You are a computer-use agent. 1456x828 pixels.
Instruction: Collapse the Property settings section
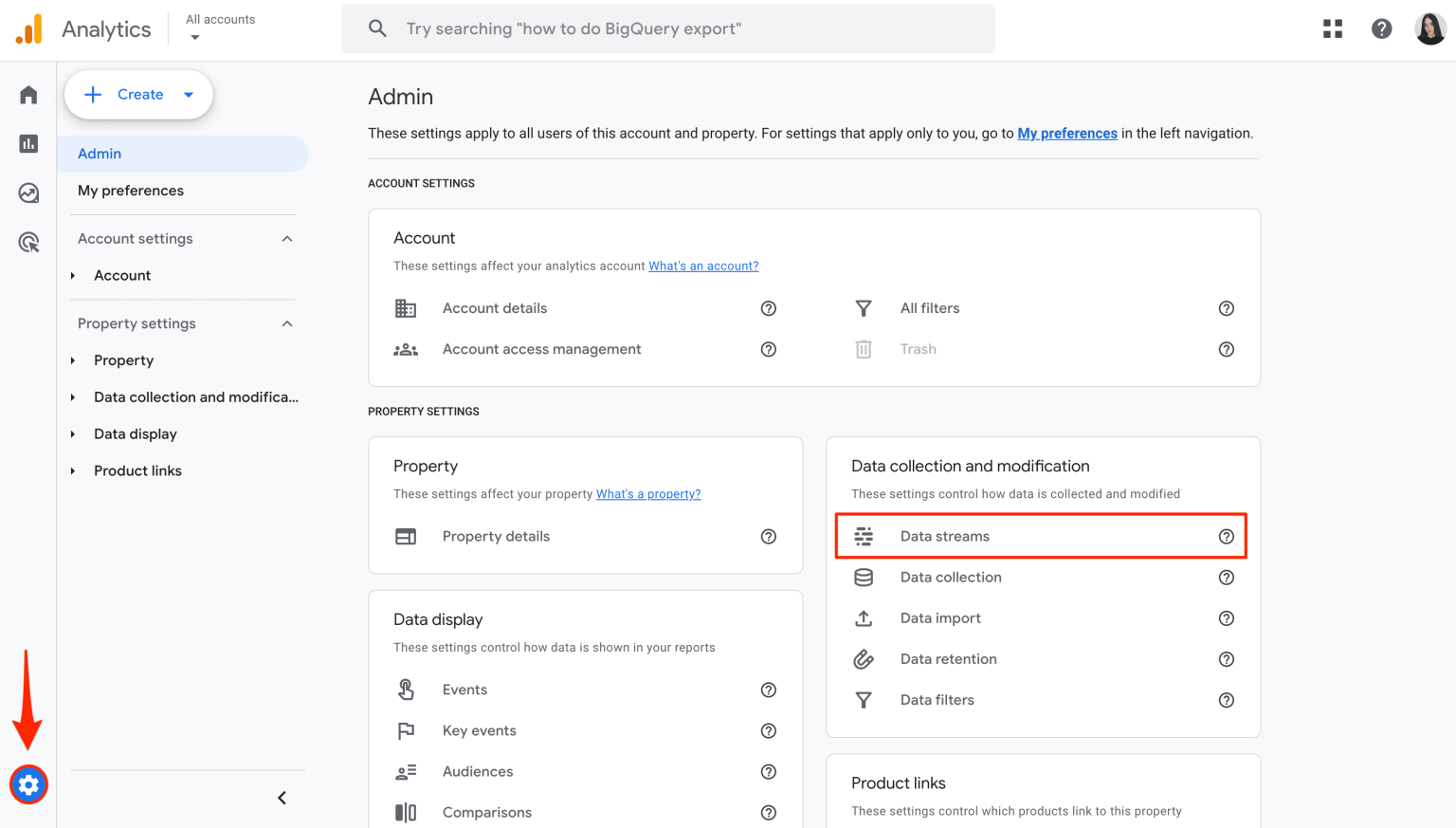point(287,323)
